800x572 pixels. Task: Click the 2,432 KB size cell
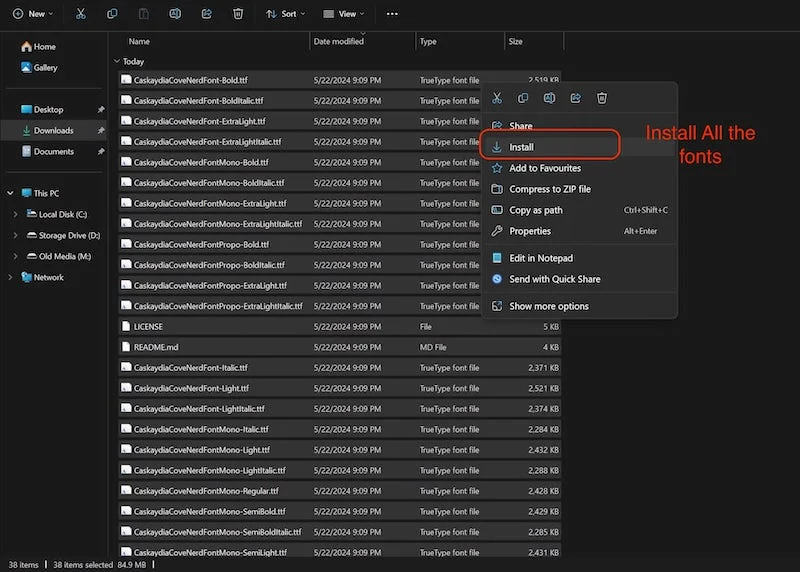(543, 450)
